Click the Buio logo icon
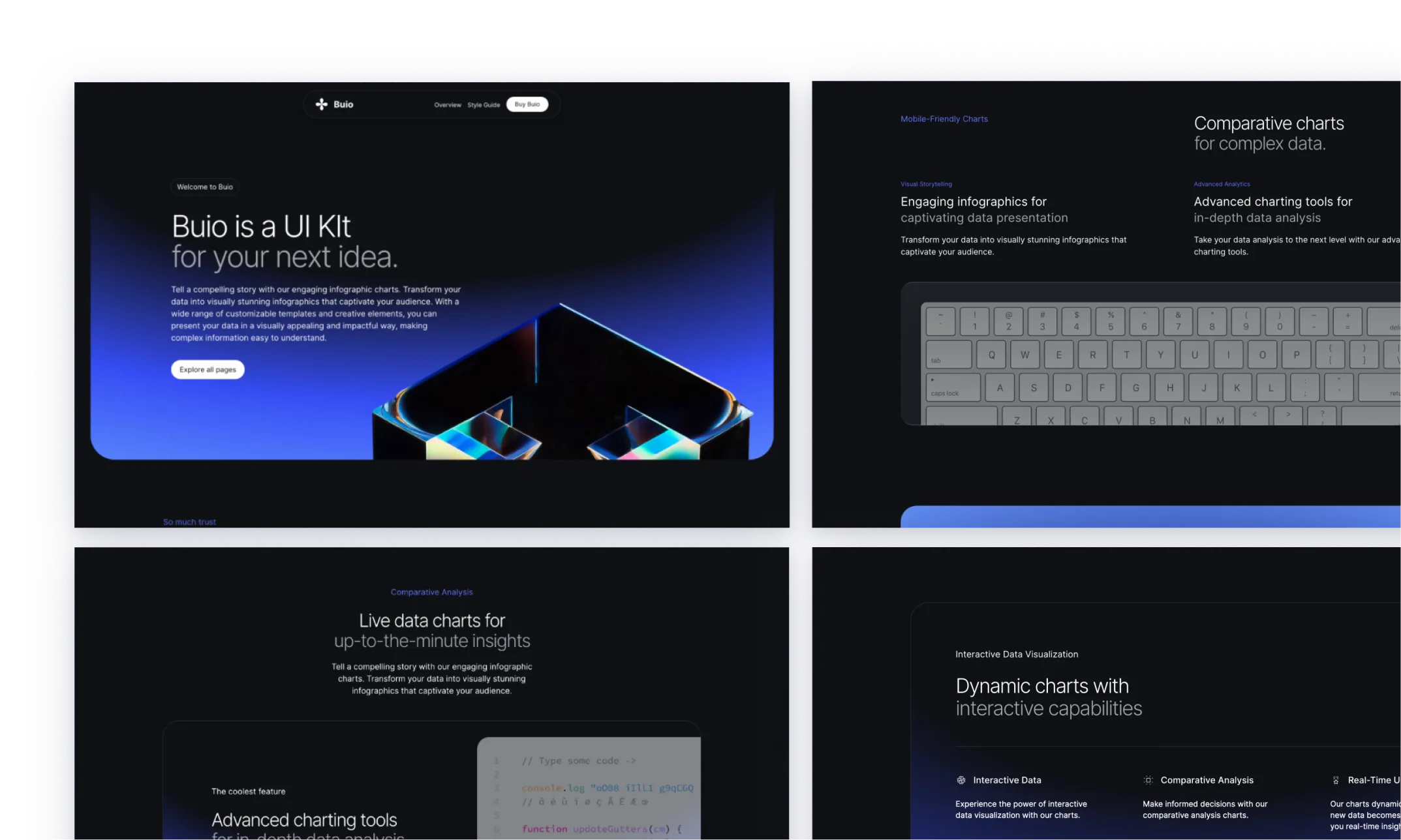This screenshot has width=1401, height=840. pyautogui.click(x=322, y=104)
